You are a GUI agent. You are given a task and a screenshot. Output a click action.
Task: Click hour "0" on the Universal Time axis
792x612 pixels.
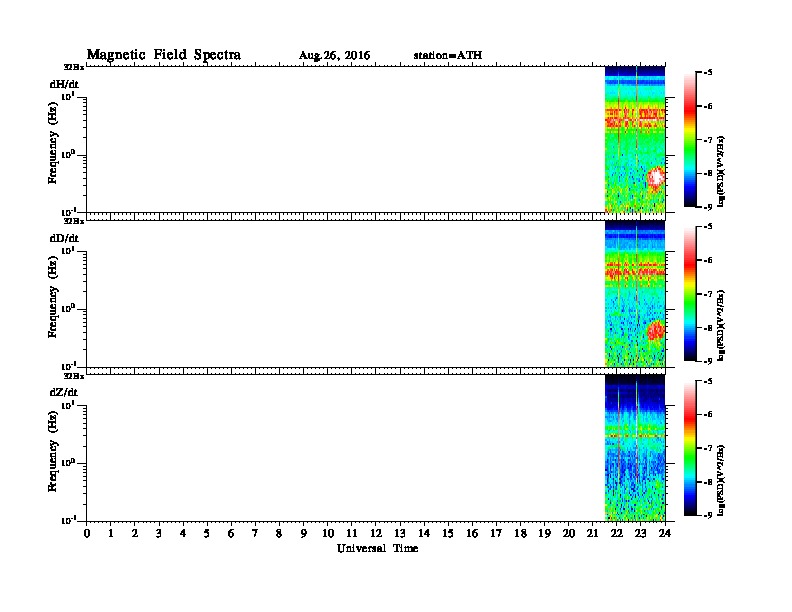point(87,534)
